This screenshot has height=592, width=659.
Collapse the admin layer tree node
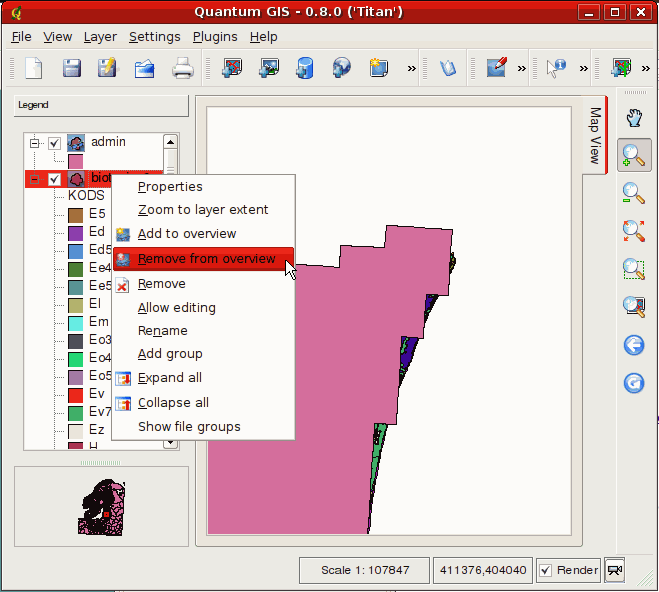pyautogui.click(x=34, y=143)
